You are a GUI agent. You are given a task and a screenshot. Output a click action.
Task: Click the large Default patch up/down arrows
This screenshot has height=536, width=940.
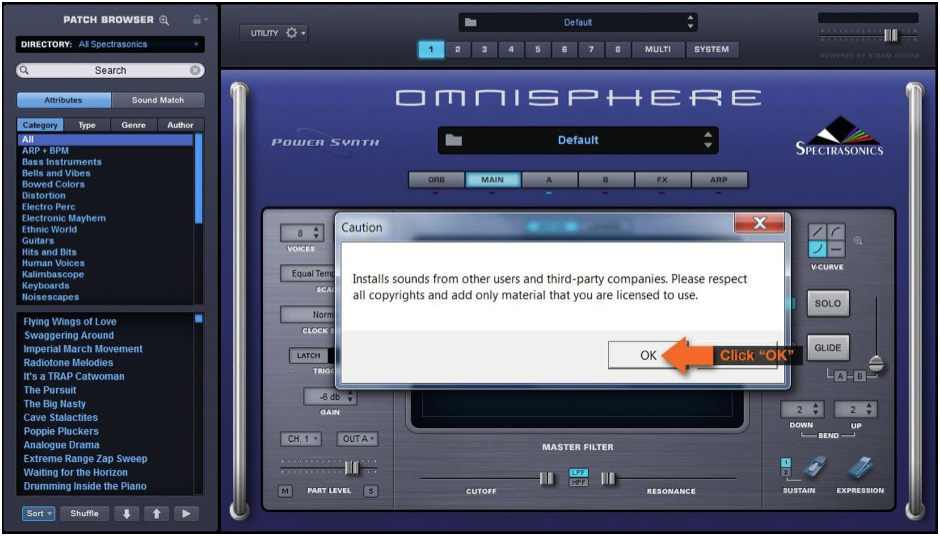coord(708,140)
